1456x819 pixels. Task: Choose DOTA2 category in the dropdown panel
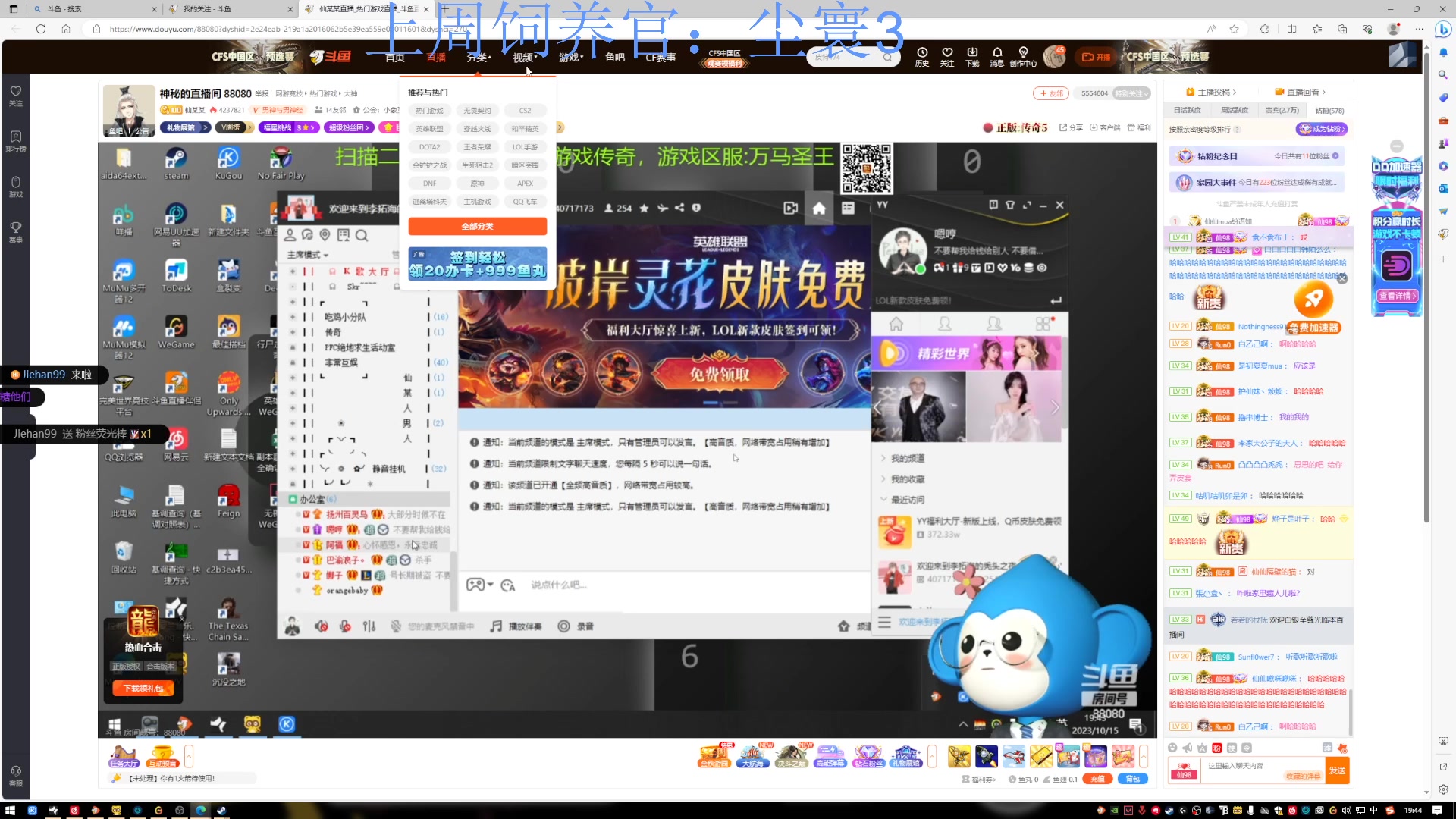pos(429,147)
